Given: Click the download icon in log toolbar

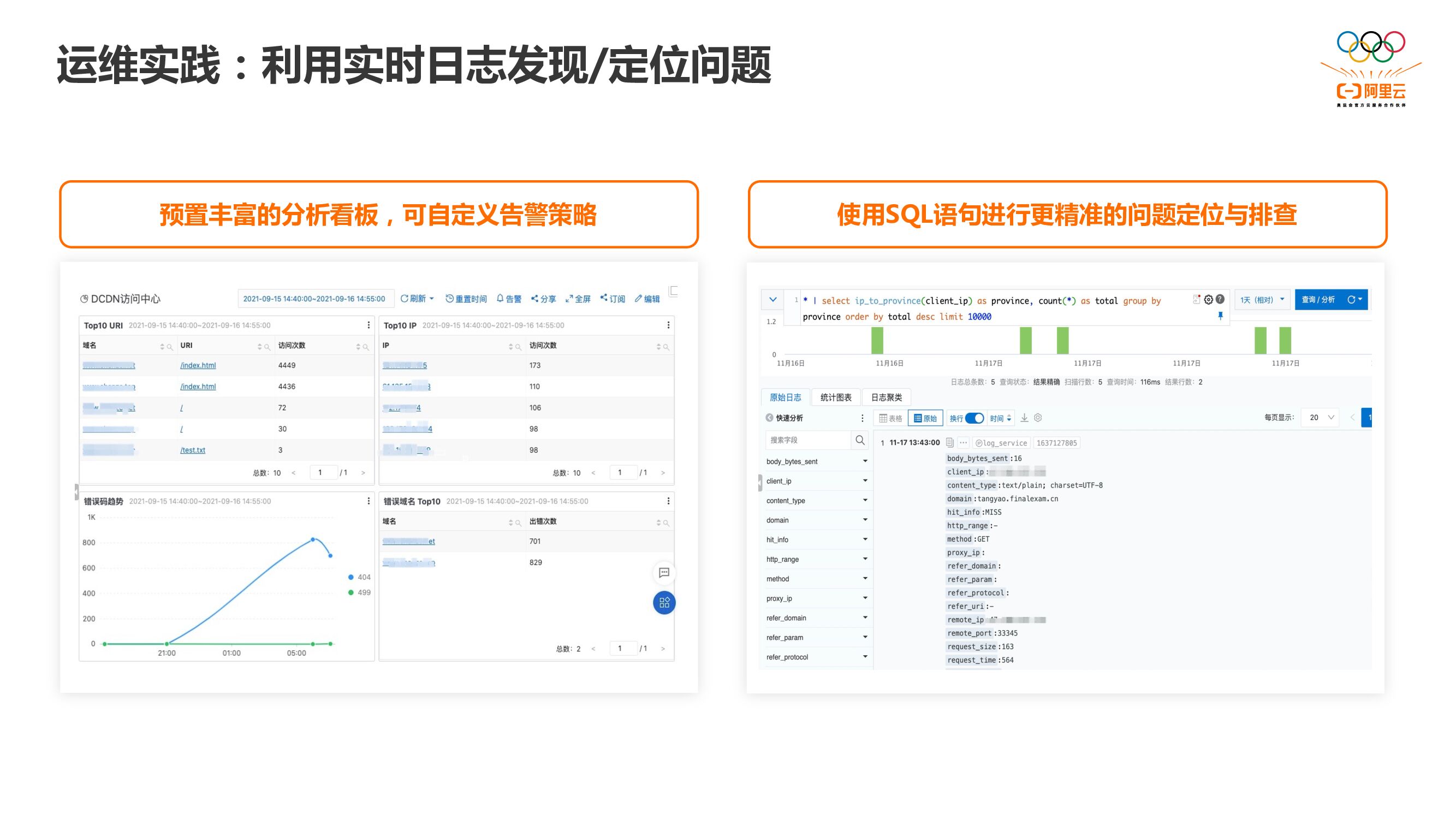Looking at the screenshot, I should [1024, 418].
